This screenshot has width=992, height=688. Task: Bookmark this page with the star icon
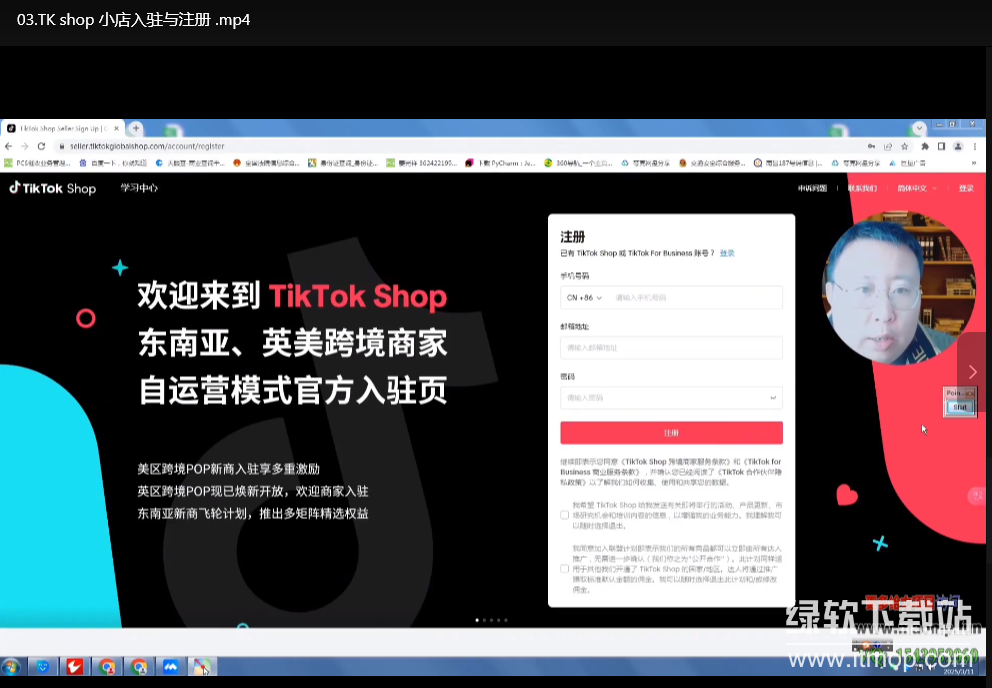click(x=904, y=146)
